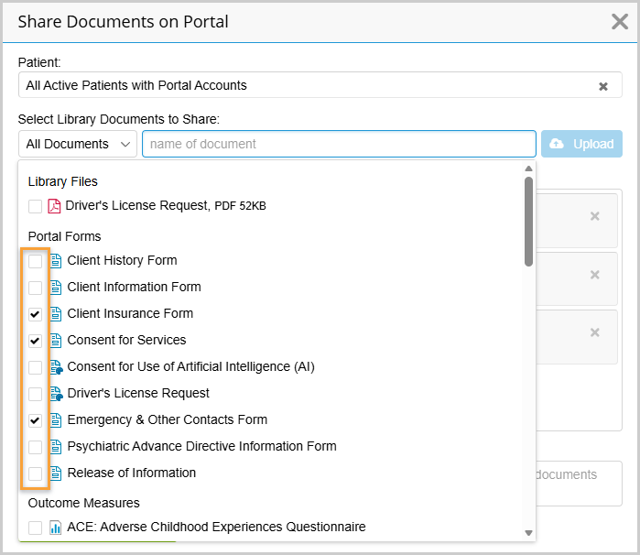Click the Client Information Form document icon
Image resolution: width=640 pixels, height=555 pixels.
coord(56,287)
